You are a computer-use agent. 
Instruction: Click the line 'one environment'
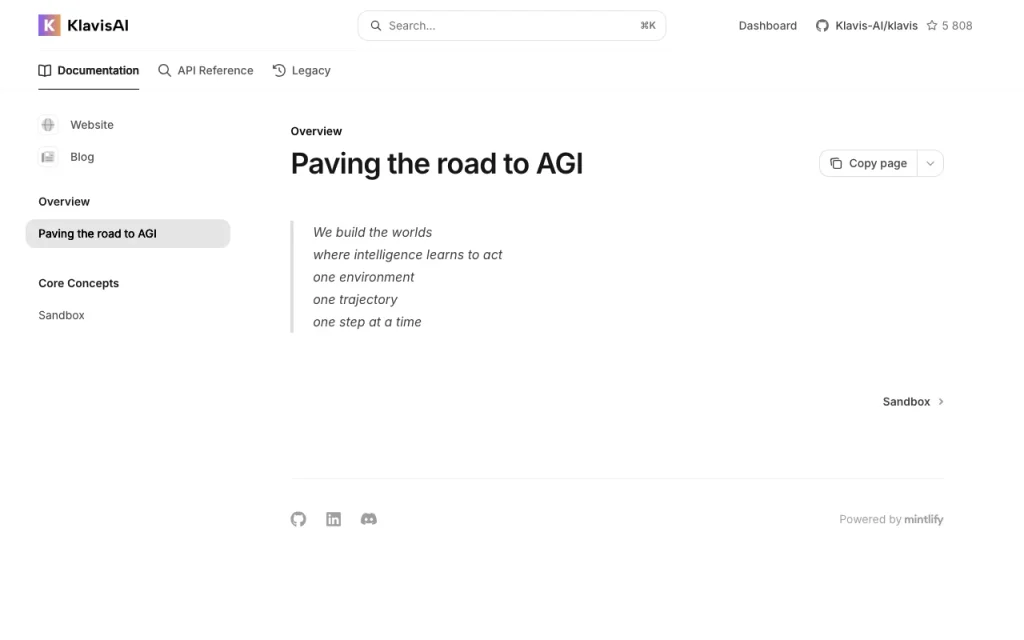pyautogui.click(x=363, y=277)
